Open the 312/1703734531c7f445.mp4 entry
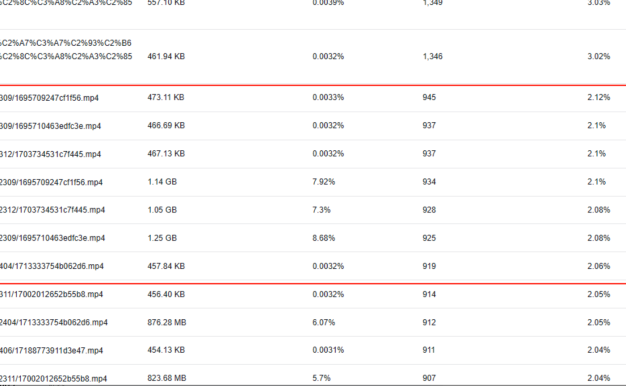Viewport: 626px width, 386px height. coord(50,154)
